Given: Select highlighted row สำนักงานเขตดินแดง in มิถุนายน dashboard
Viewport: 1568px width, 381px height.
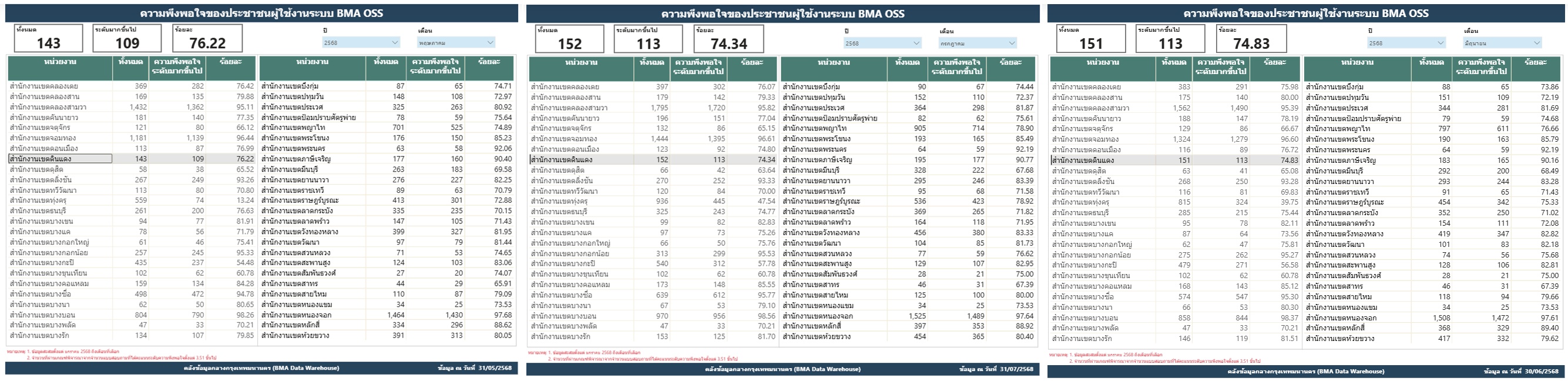Looking at the screenshot, I should (x=1176, y=161).
